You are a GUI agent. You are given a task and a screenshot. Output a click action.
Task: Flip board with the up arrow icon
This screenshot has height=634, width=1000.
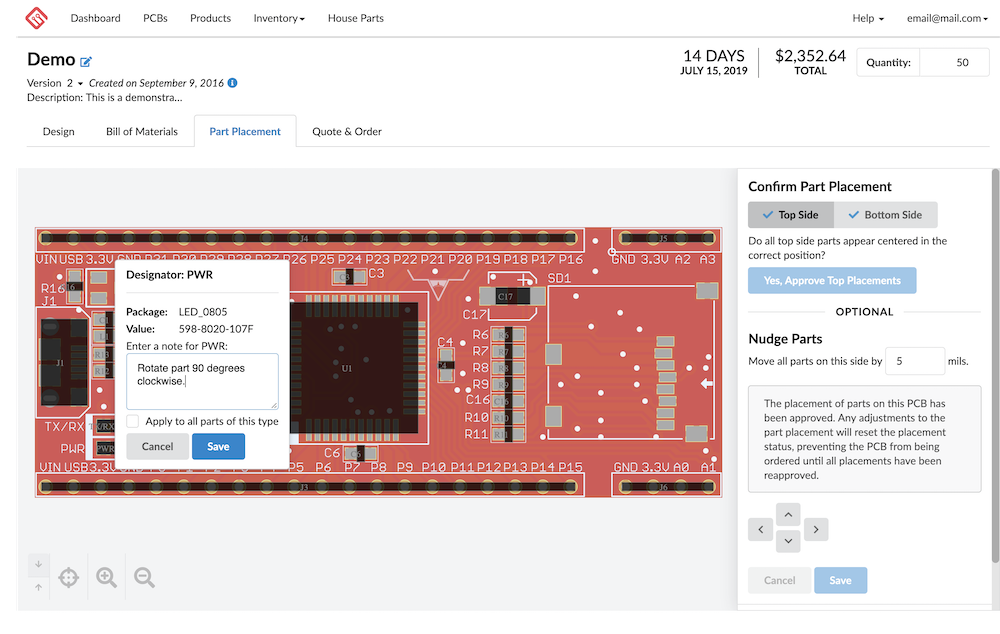point(38,587)
